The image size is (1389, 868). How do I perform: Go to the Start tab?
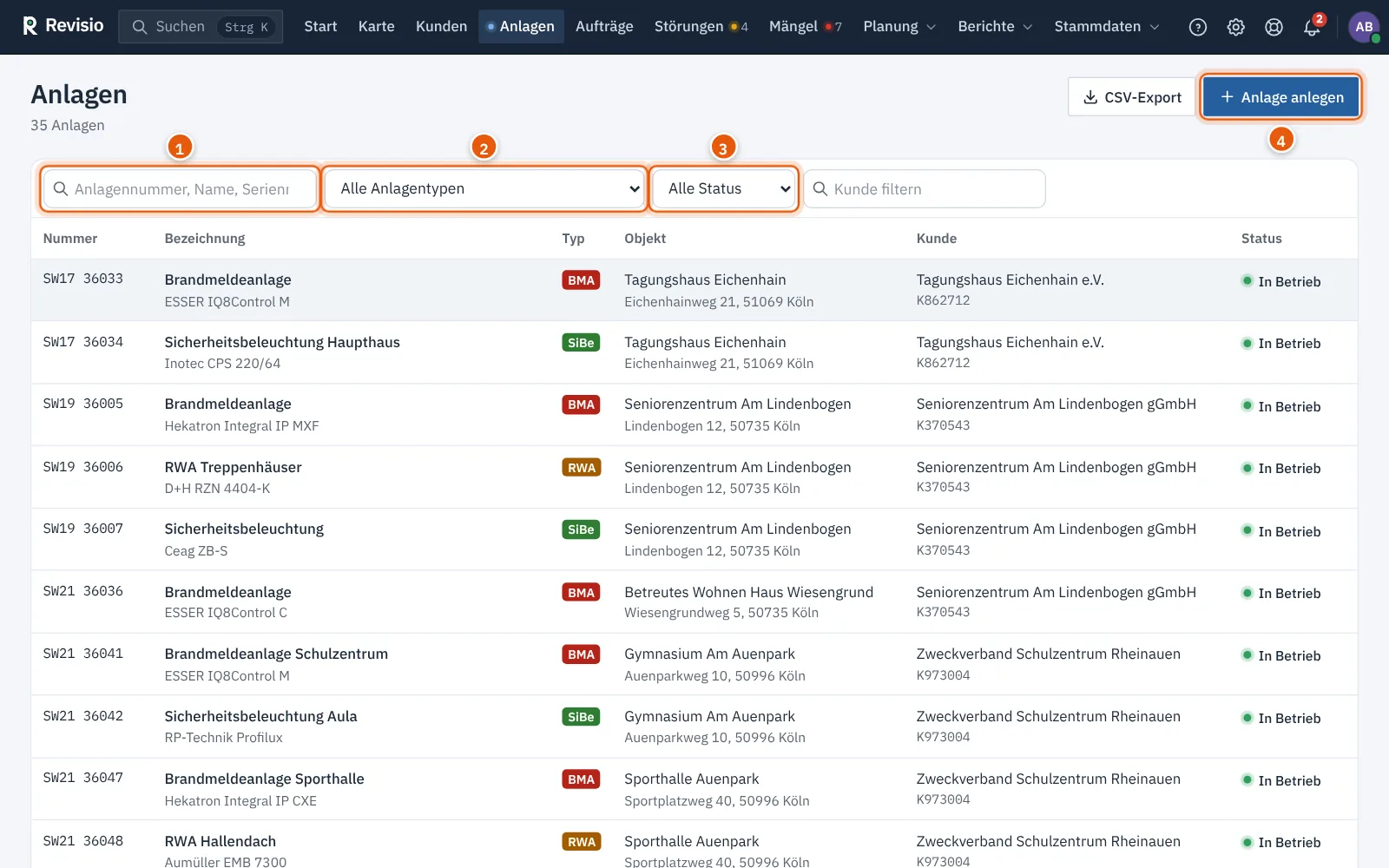[320, 27]
